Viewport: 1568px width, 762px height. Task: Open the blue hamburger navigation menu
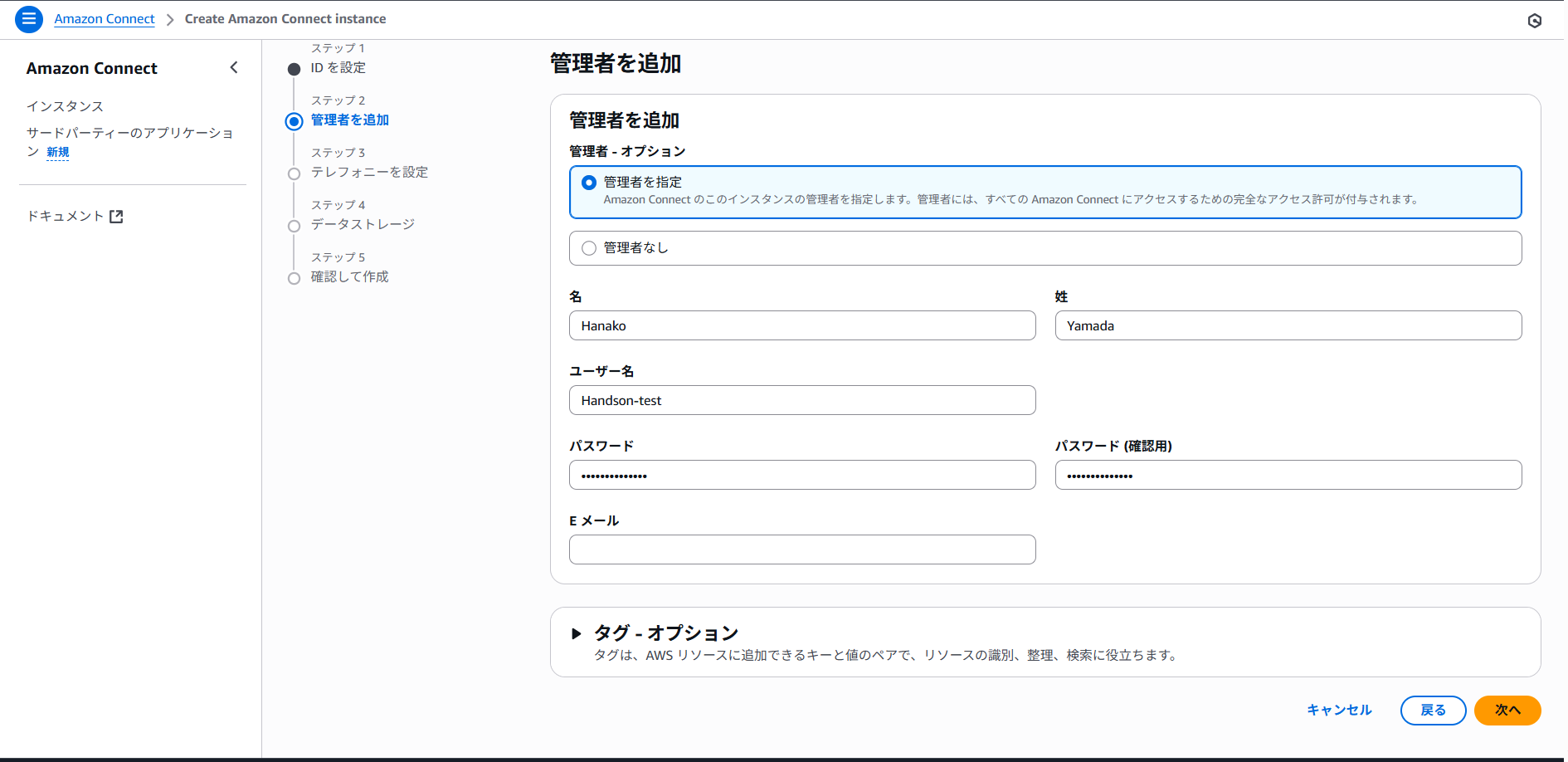click(x=28, y=18)
